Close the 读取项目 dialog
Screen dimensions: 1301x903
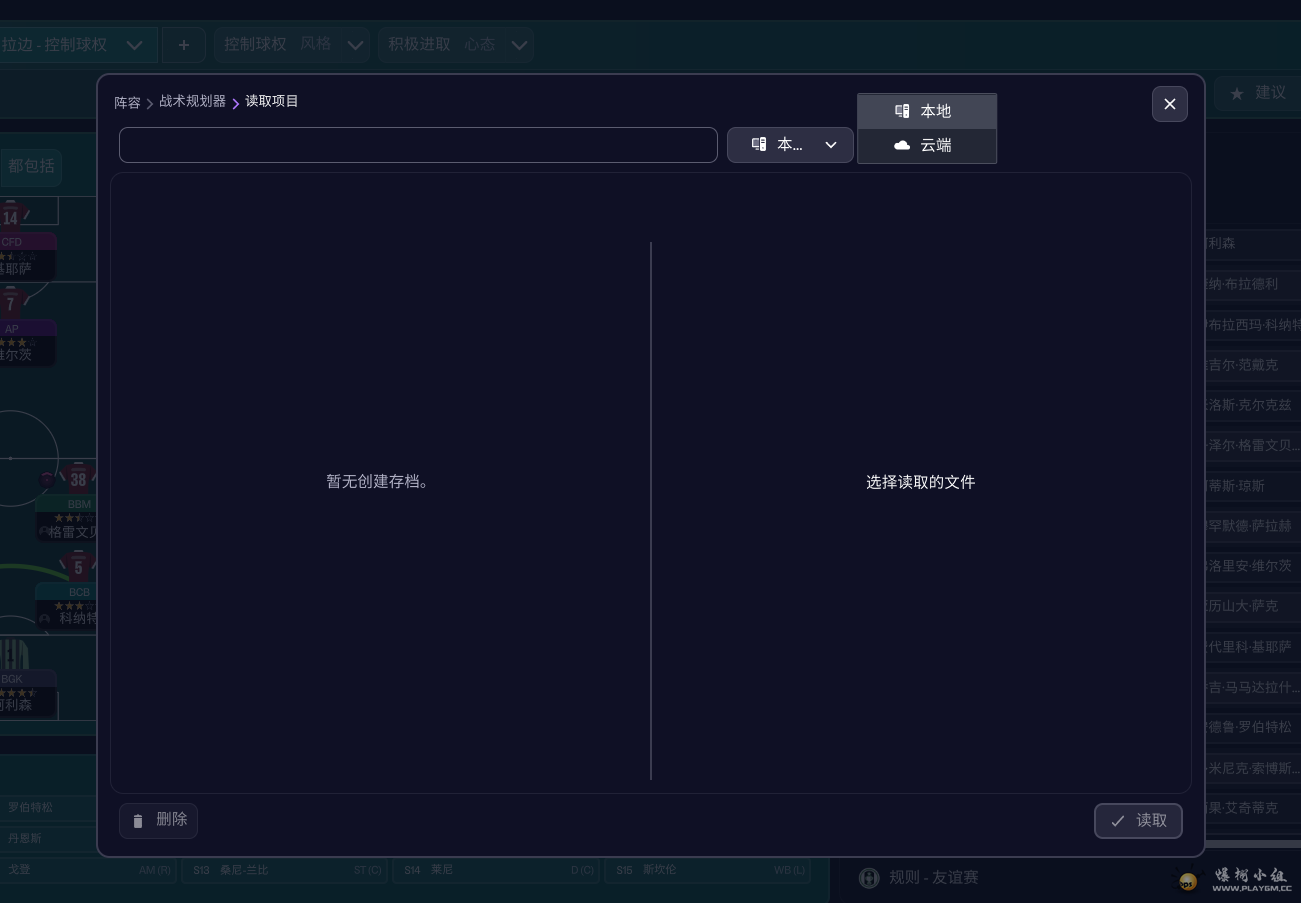(x=1169, y=104)
